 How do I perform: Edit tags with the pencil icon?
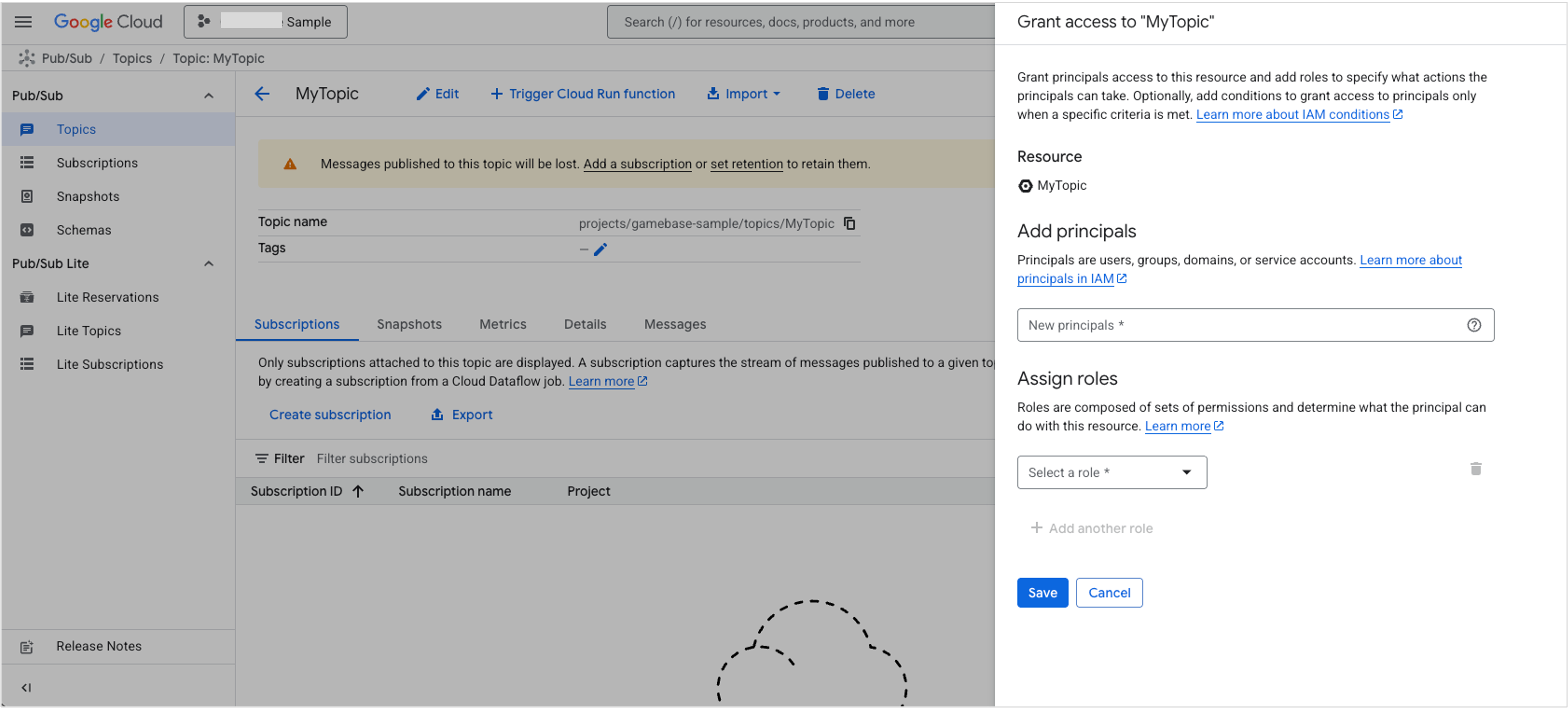pyautogui.click(x=600, y=250)
